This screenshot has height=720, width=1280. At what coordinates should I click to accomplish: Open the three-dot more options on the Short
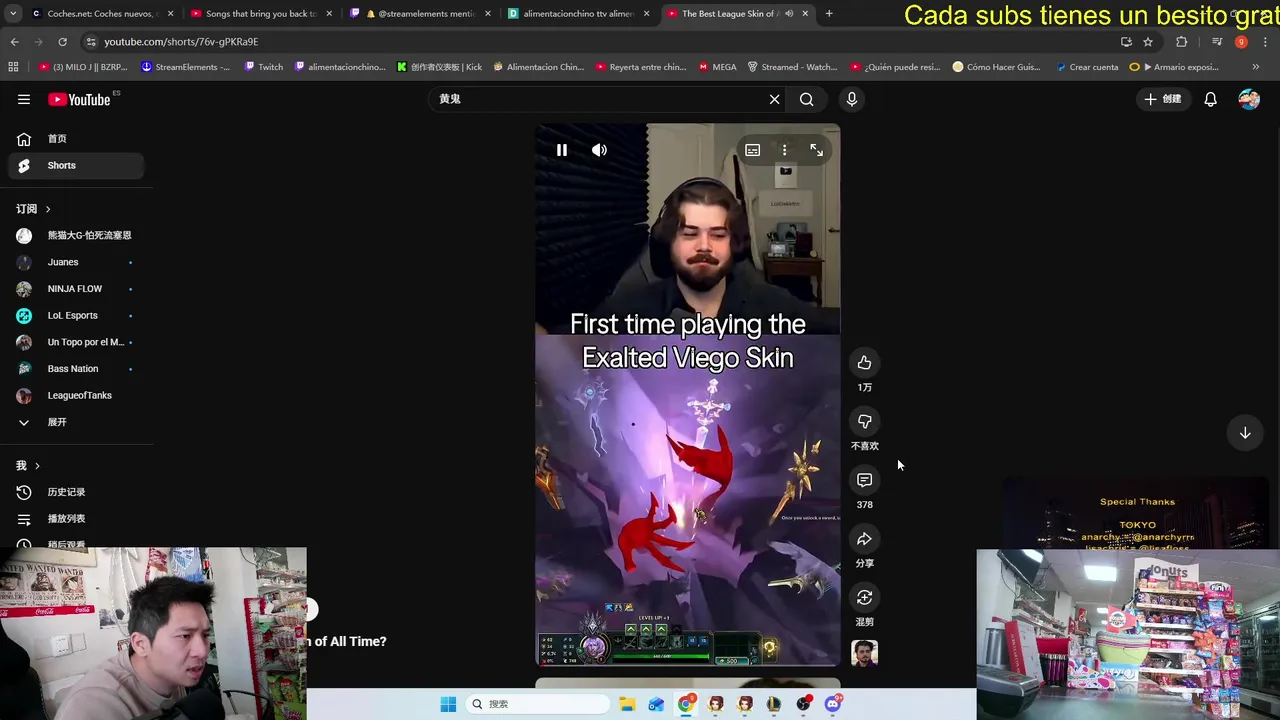click(784, 150)
